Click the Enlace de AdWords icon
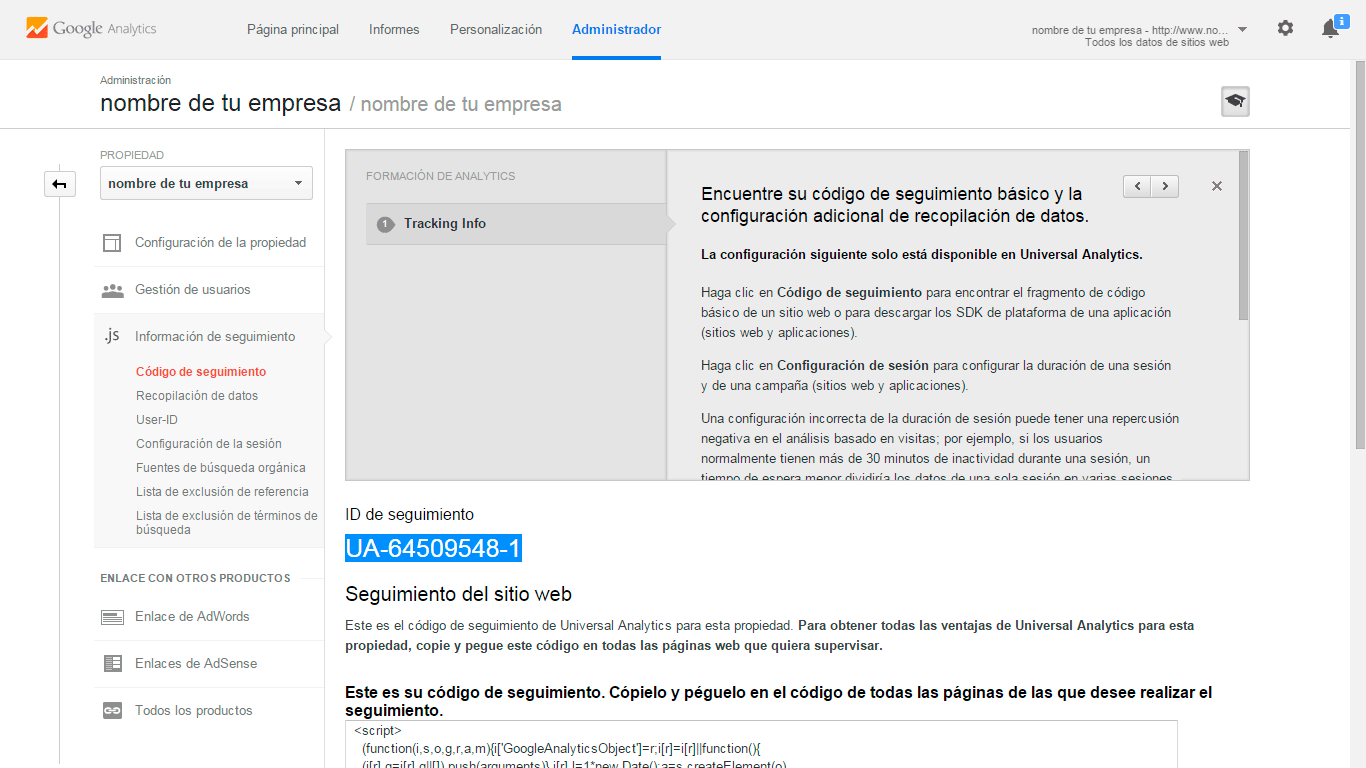This screenshot has width=1366, height=768. (113, 617)
